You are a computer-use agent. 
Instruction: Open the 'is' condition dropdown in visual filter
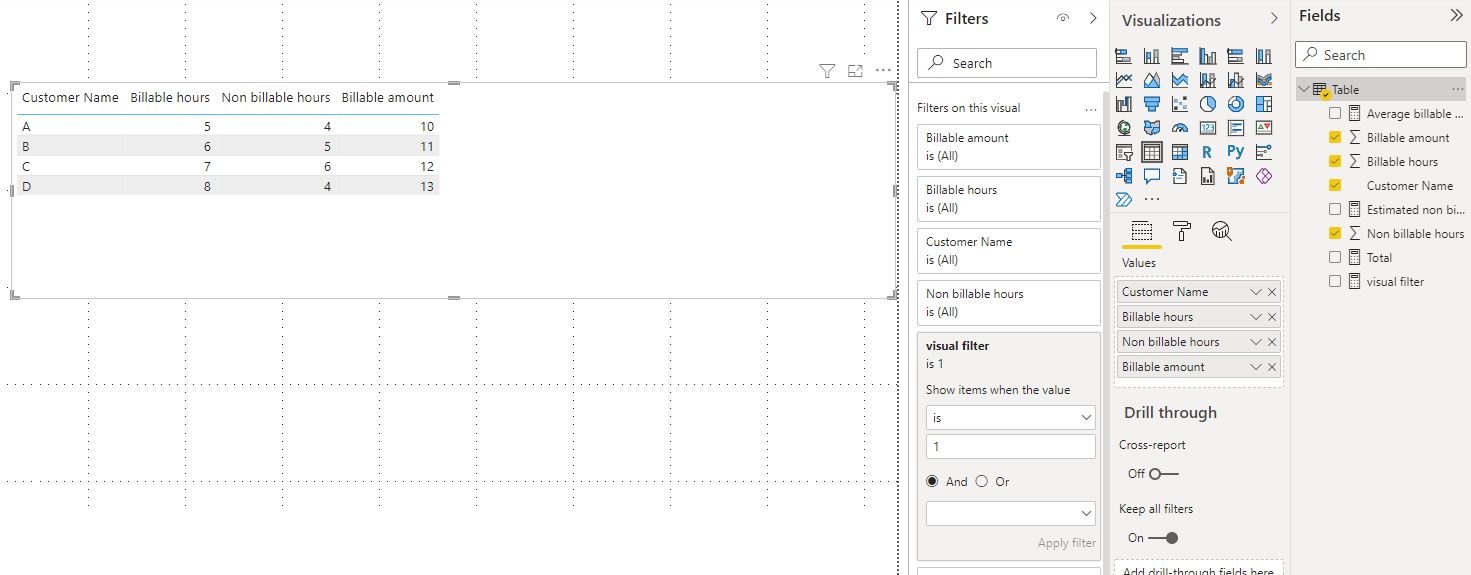click(1011, 418)
